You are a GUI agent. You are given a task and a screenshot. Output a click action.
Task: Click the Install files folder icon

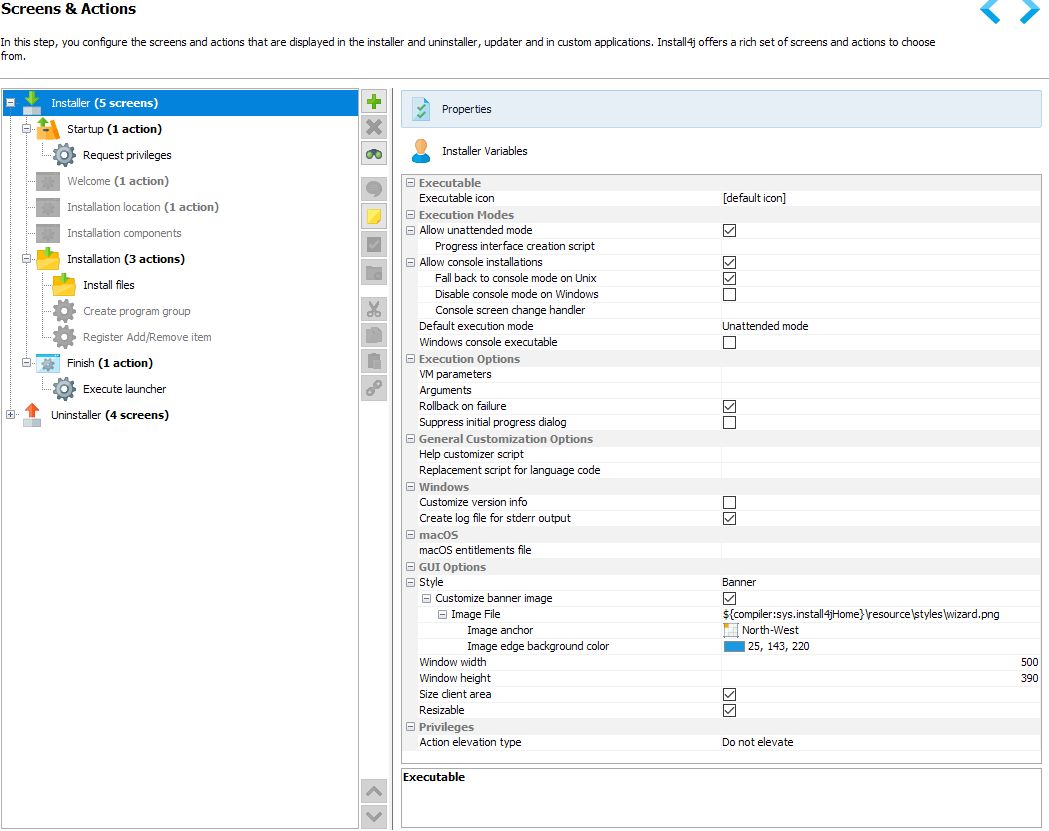[x=64, y=284]
